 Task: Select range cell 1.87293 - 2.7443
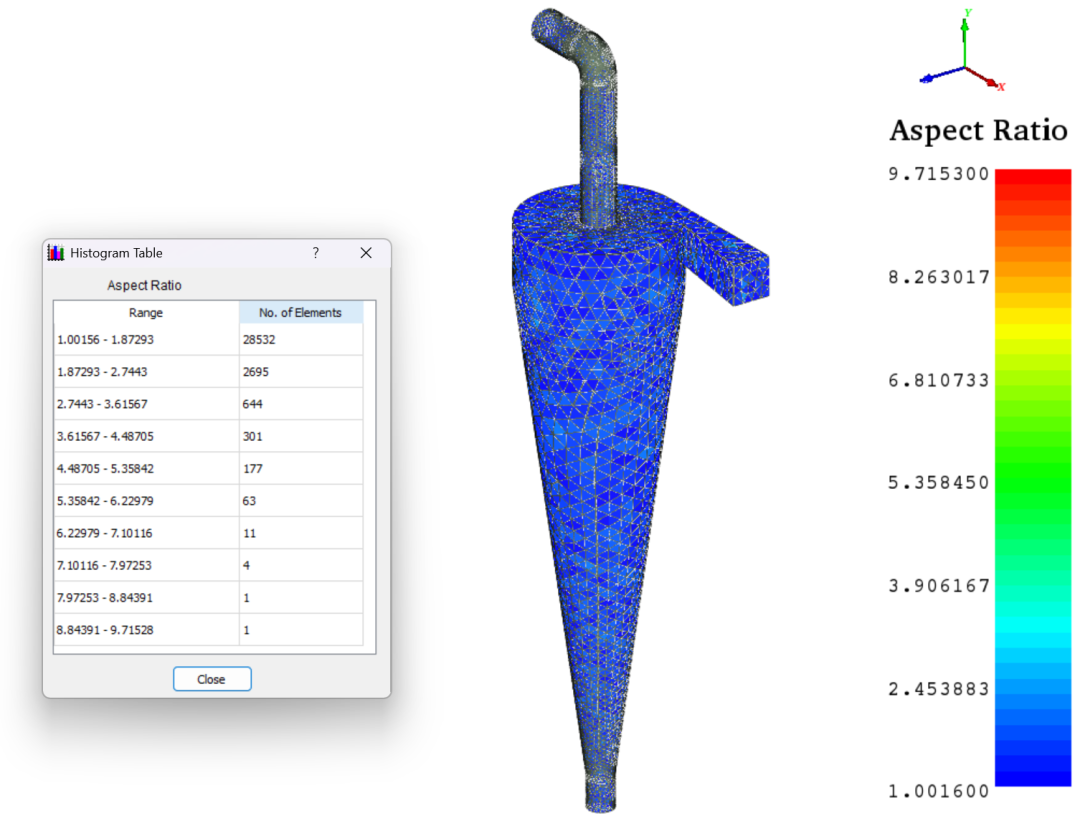(146, 372)
